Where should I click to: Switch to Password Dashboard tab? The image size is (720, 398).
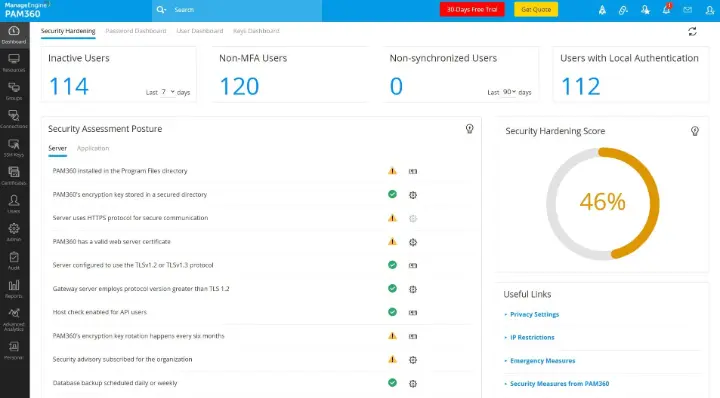[x=136, y=31]
